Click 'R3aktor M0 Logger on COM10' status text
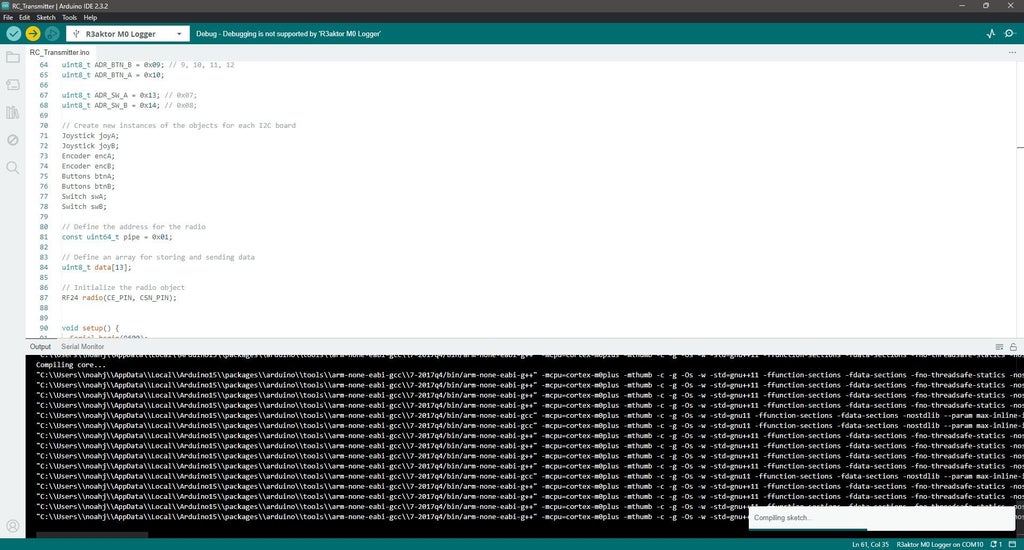This screenshot has height=550, width=1024. pyautogui.click(x=940, y=544)
